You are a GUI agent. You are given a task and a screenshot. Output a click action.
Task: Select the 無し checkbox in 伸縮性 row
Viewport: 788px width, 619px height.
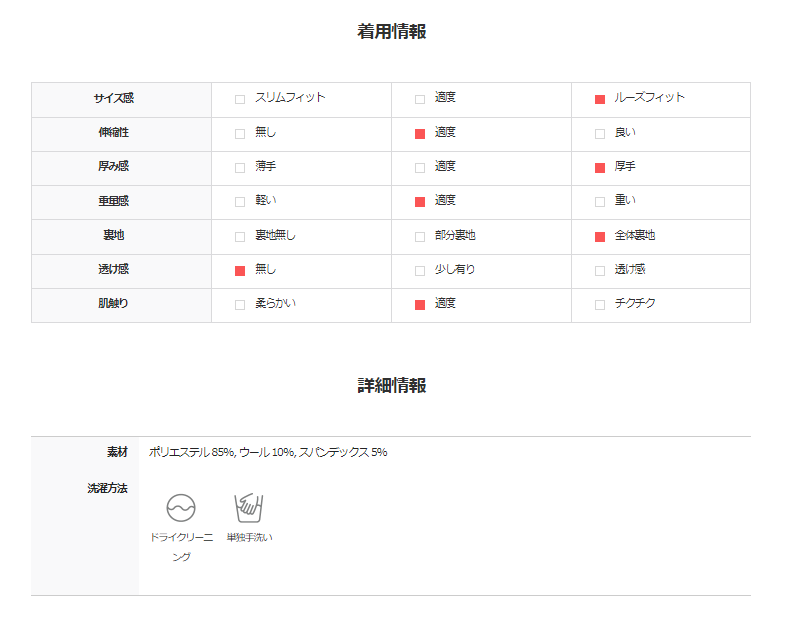(240, 134)
